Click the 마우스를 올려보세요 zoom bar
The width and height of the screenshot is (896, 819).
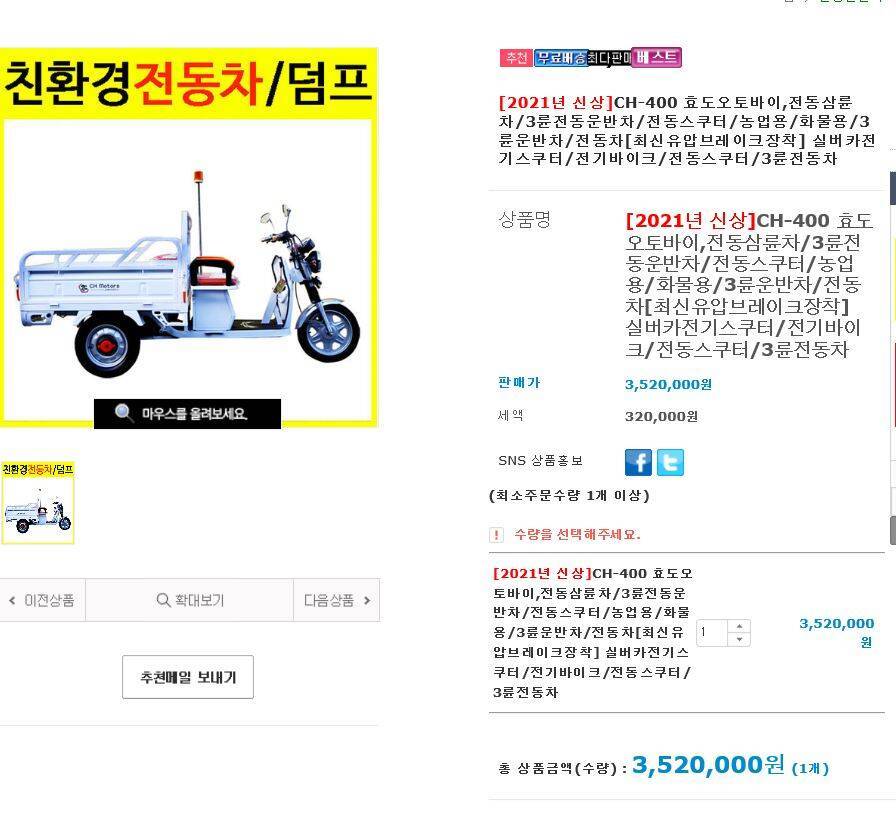pos(187,413)
